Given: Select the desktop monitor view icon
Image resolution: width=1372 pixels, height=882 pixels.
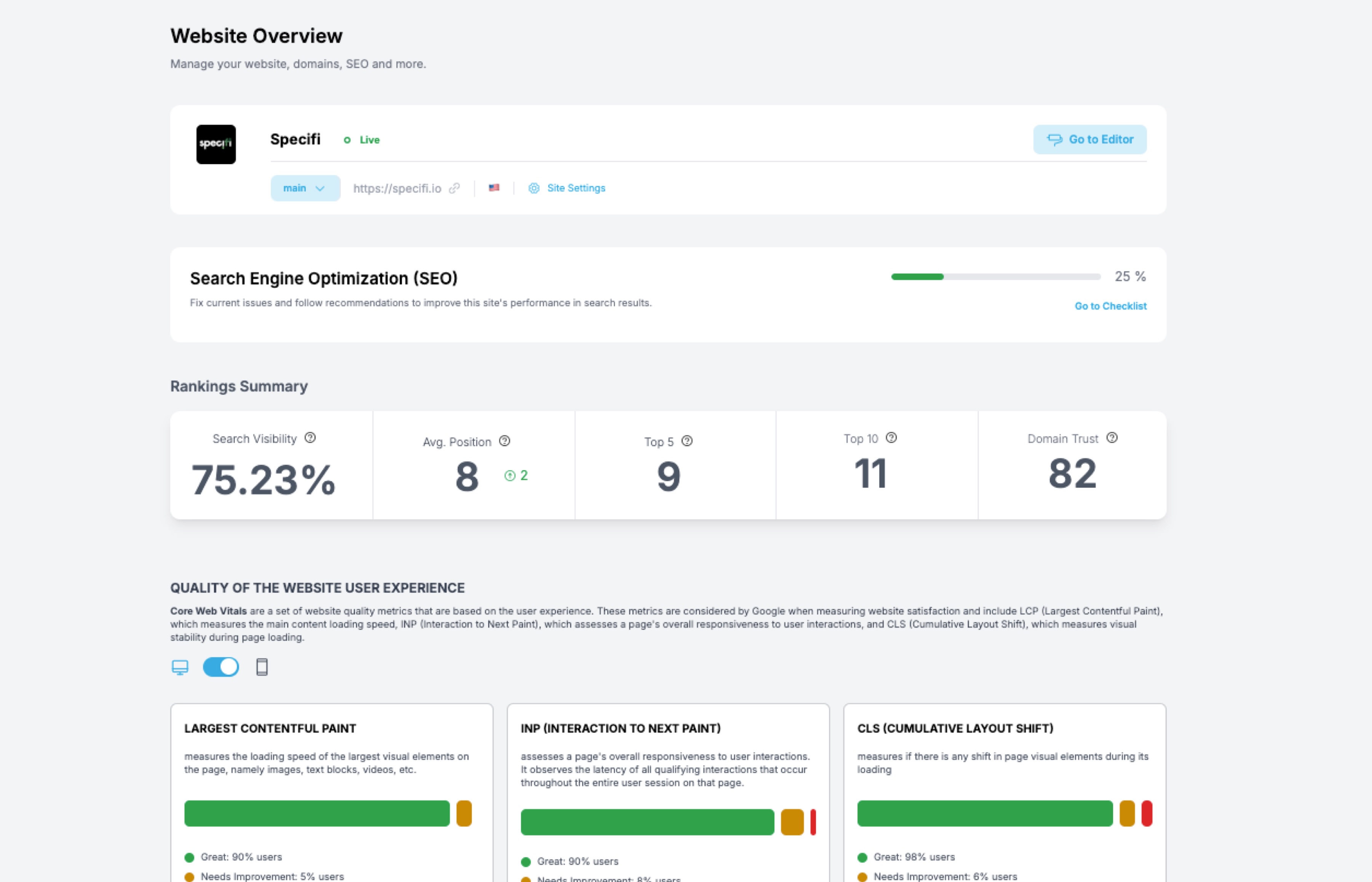Looking at the screenshot, I should coord(180,668).
